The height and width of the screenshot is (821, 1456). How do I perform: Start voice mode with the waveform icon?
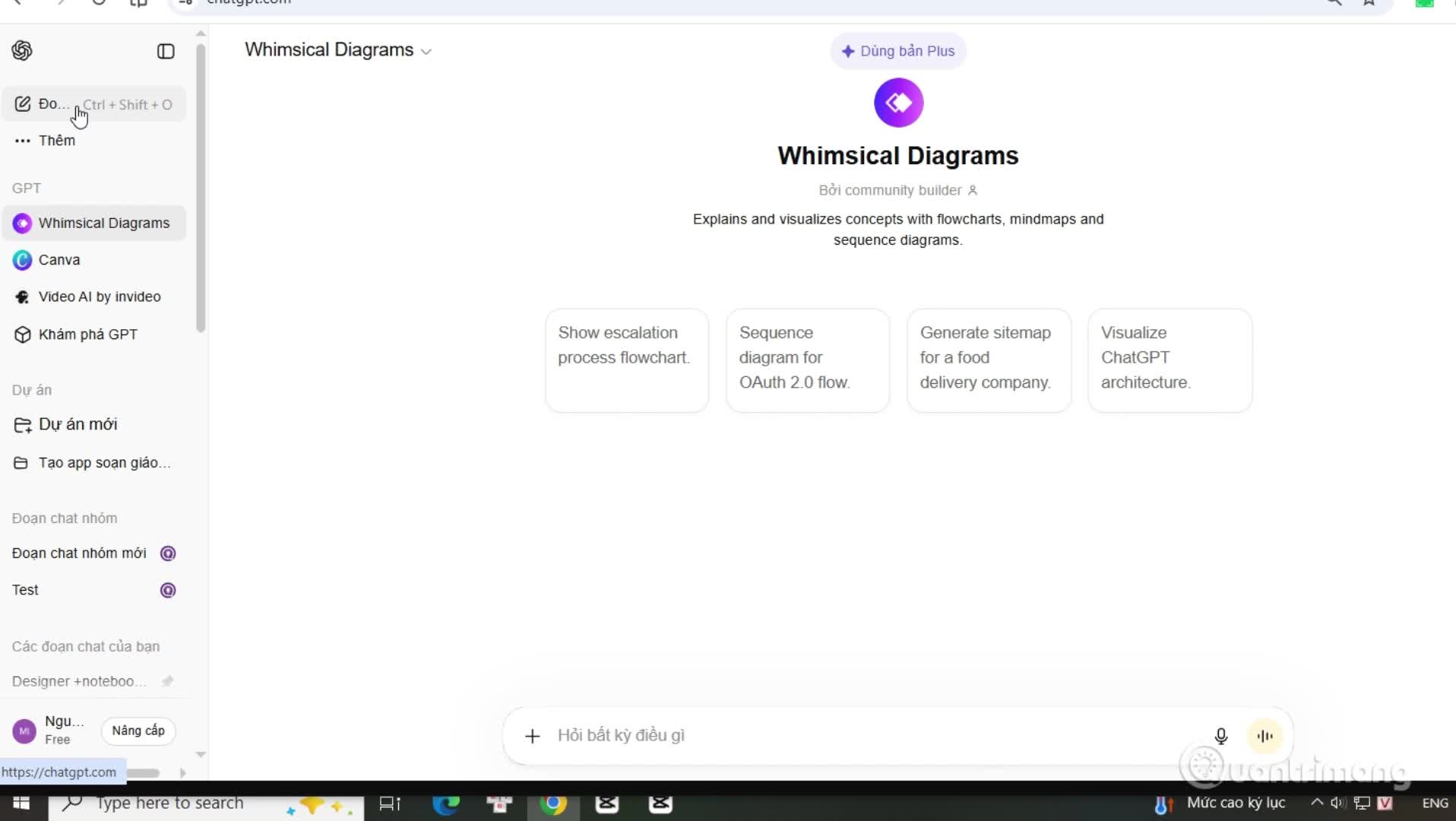pyautogui.click(x=1265, y=737)
